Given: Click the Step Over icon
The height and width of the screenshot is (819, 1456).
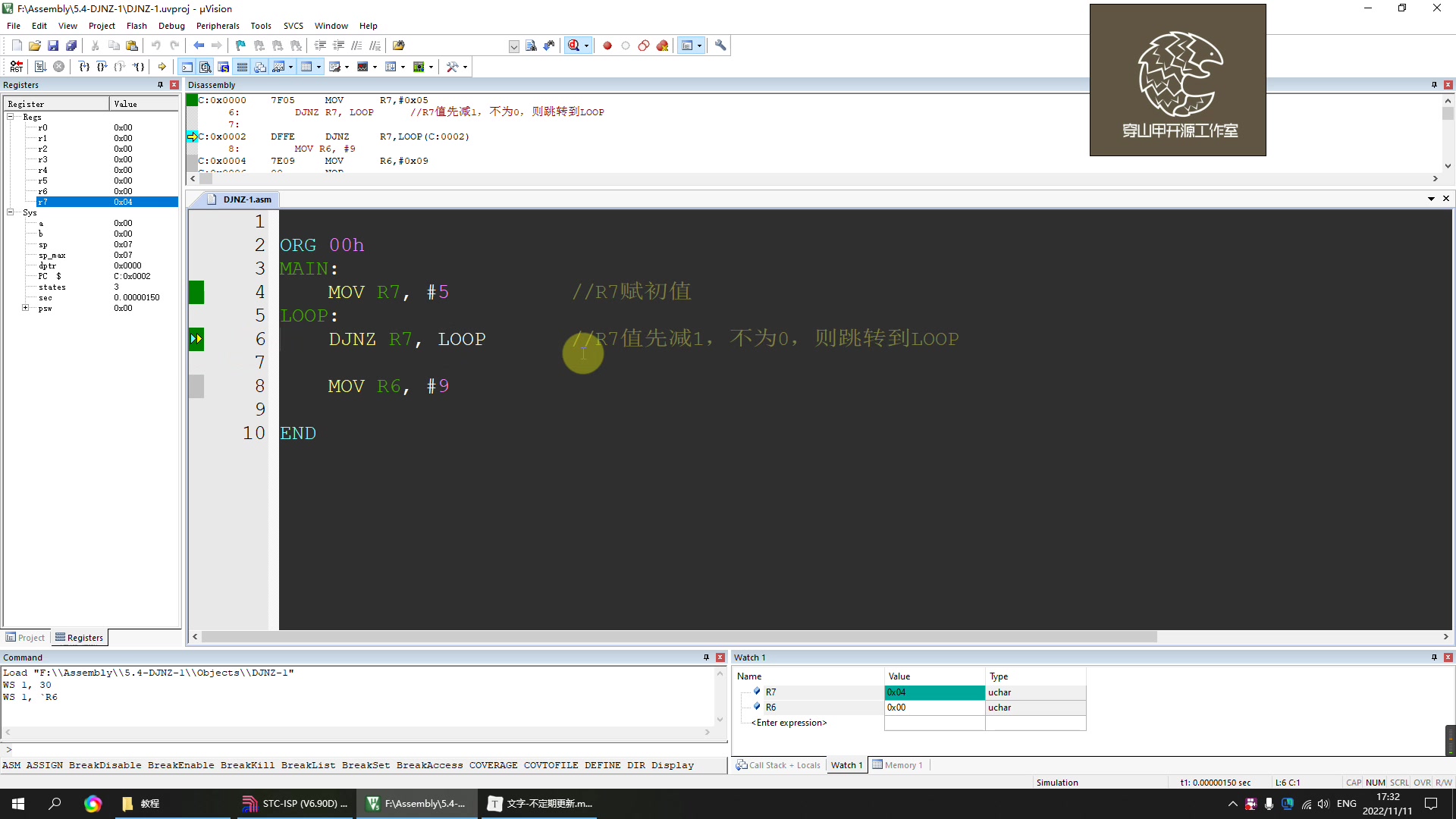Looking at the screenshot, I should (102, 67).
